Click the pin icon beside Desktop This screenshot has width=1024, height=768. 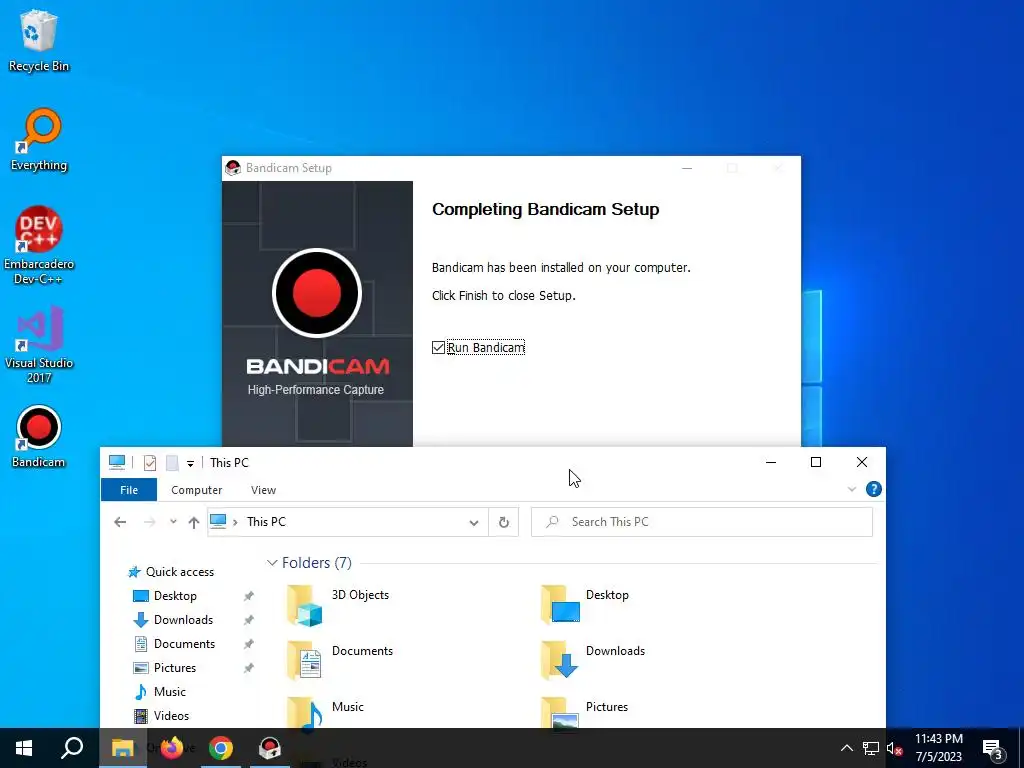248,596
